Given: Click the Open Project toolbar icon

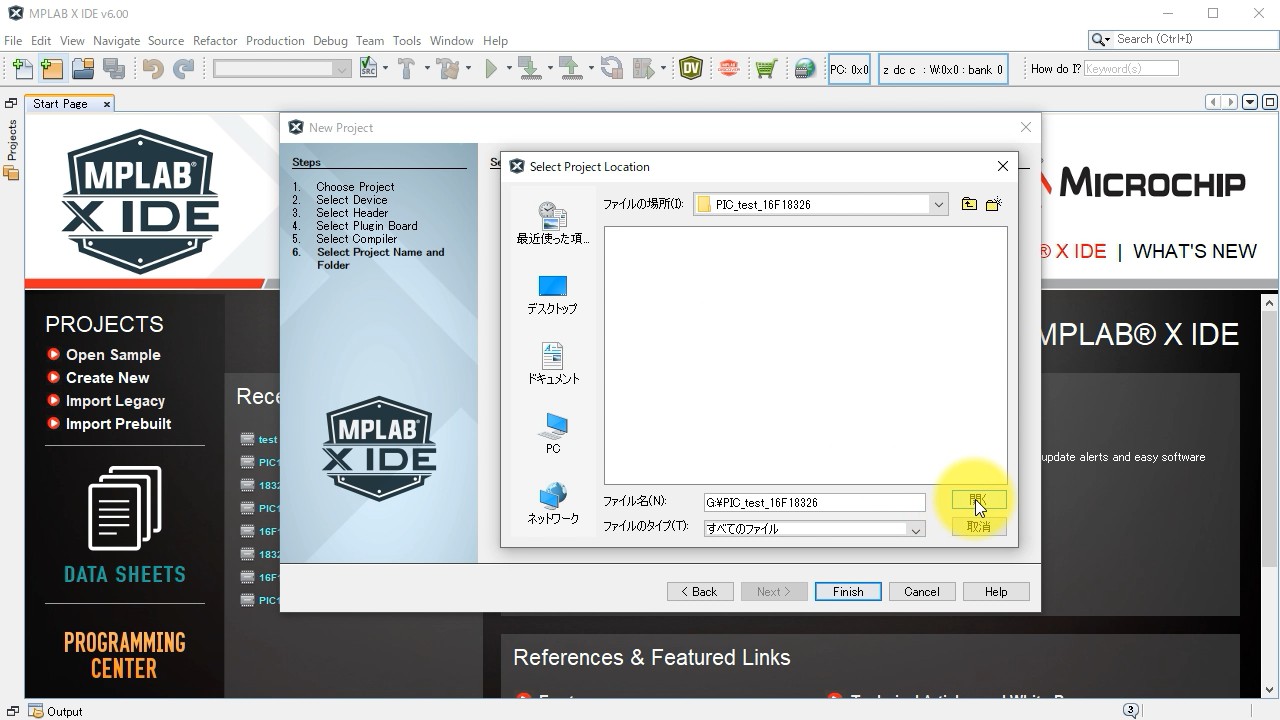Looking at the screenshot, I should (x=83, y=69).
